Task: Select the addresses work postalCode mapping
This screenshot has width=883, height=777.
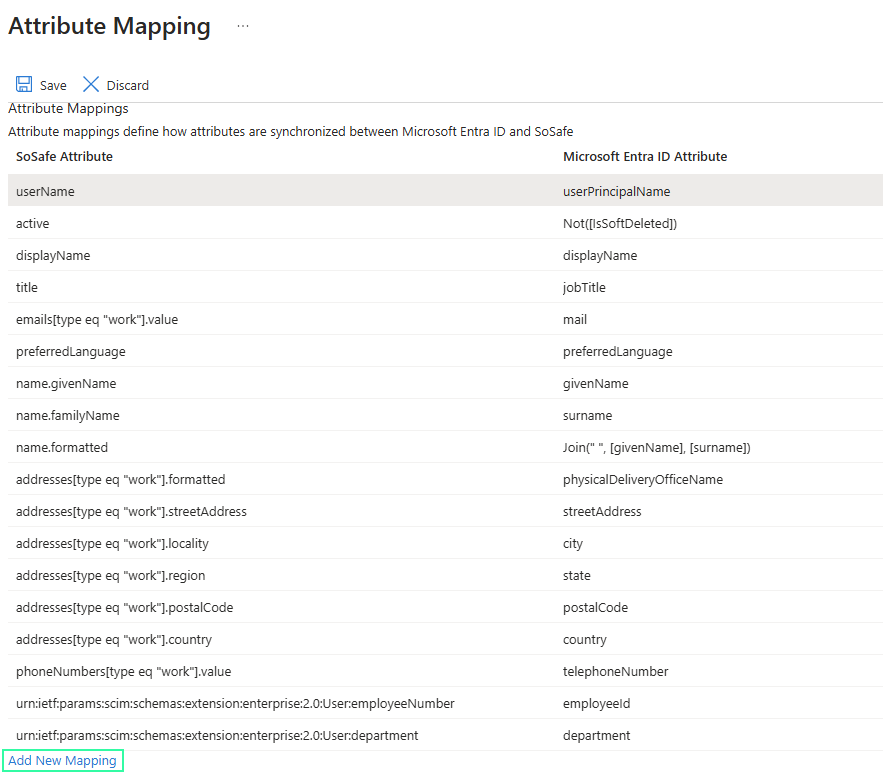Action: (124, 607)
